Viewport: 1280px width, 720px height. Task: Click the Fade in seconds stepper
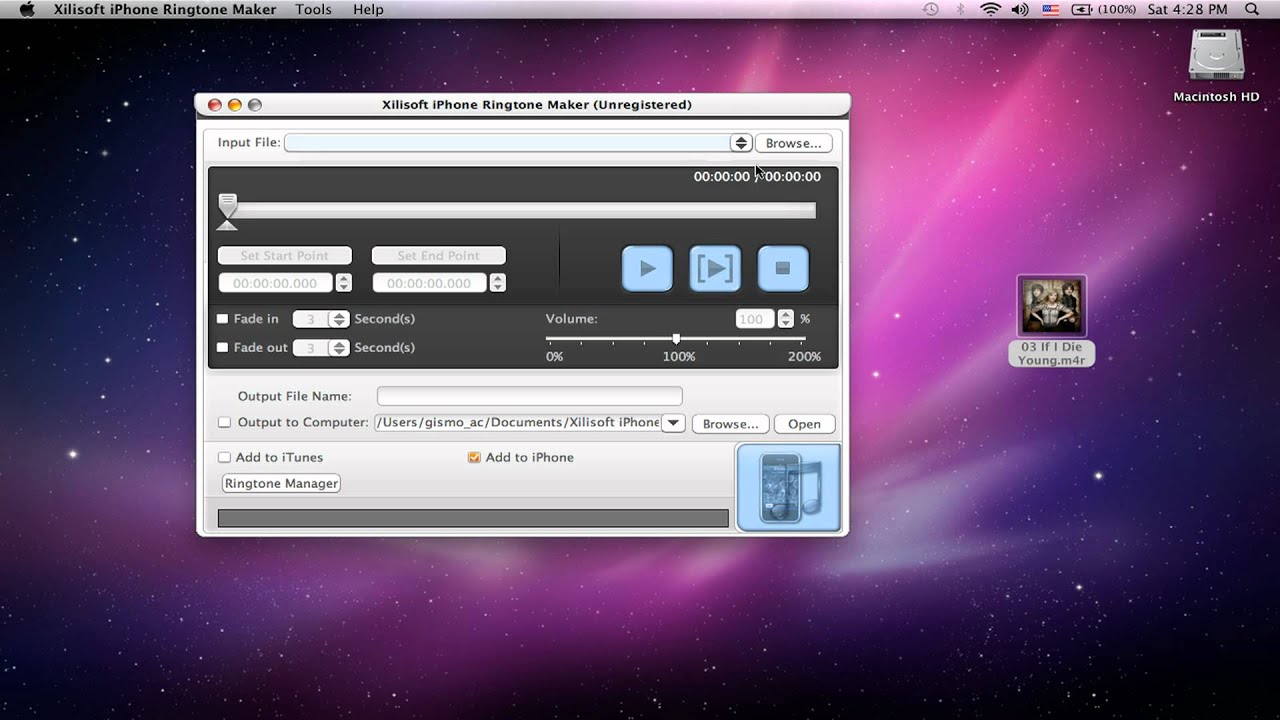tap(339, 319)
